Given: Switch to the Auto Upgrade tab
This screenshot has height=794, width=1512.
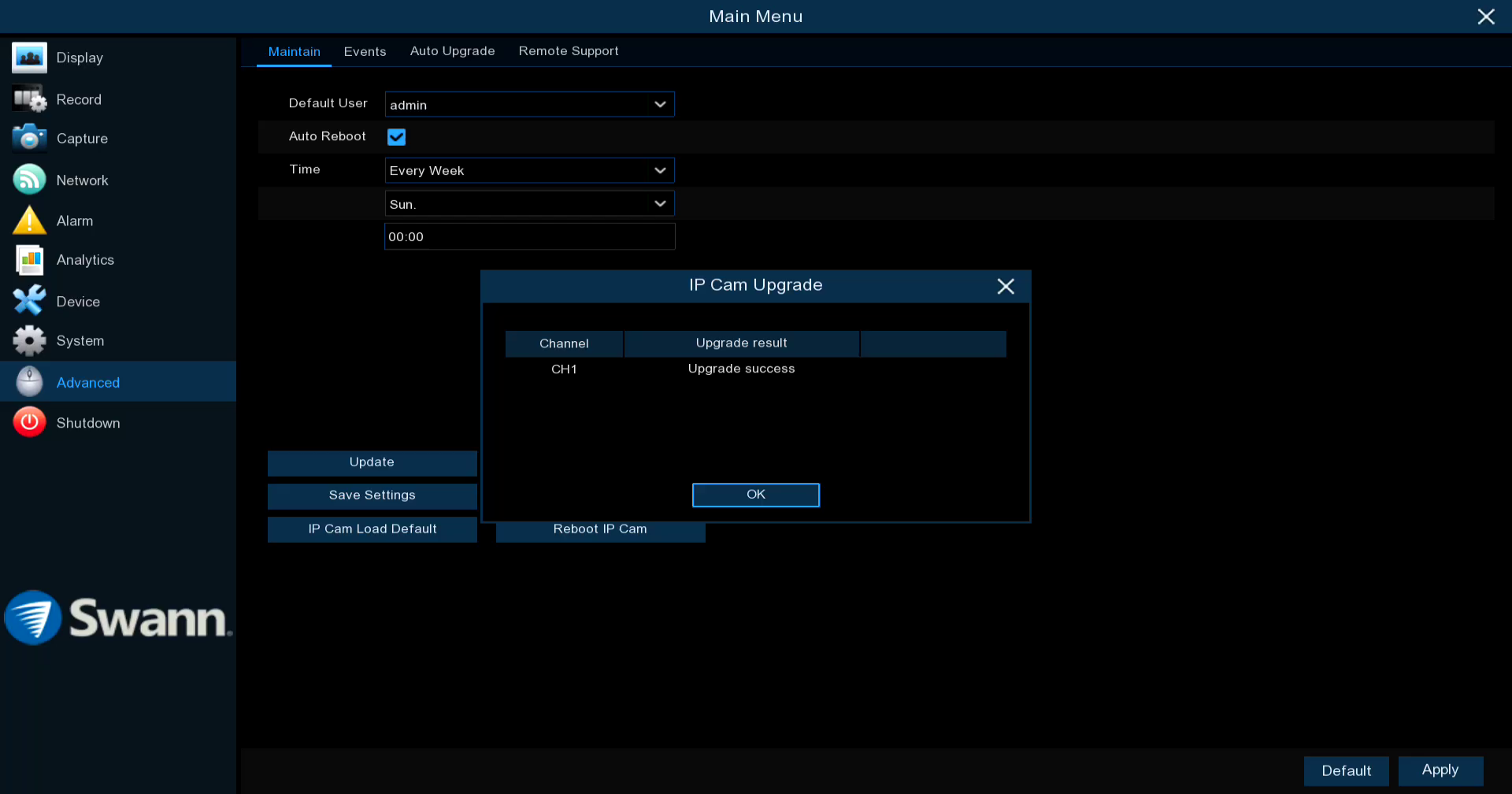Looking at the screenshot, I should pyautogui.click(x=452, y=51).
